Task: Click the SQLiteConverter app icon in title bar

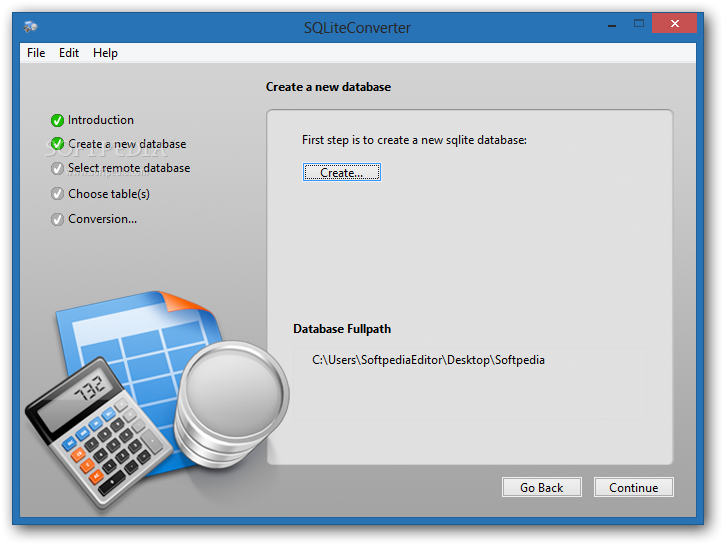Action: (30, 27)
